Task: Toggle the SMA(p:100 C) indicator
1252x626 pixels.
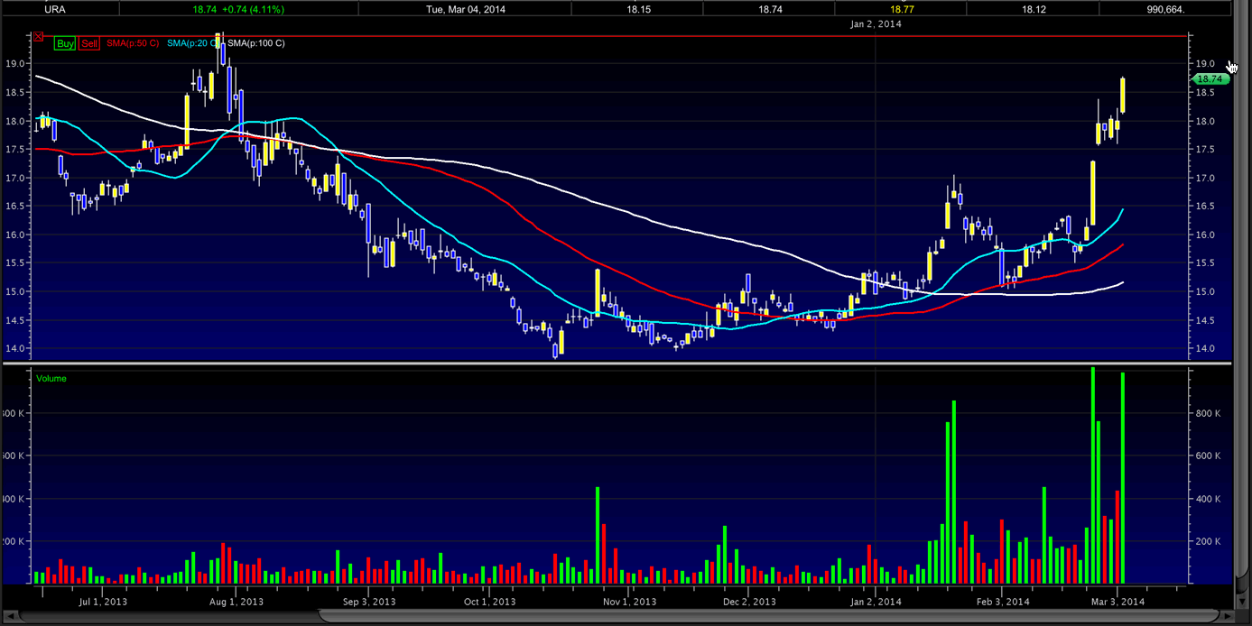Action: click(x=258, y=43)
